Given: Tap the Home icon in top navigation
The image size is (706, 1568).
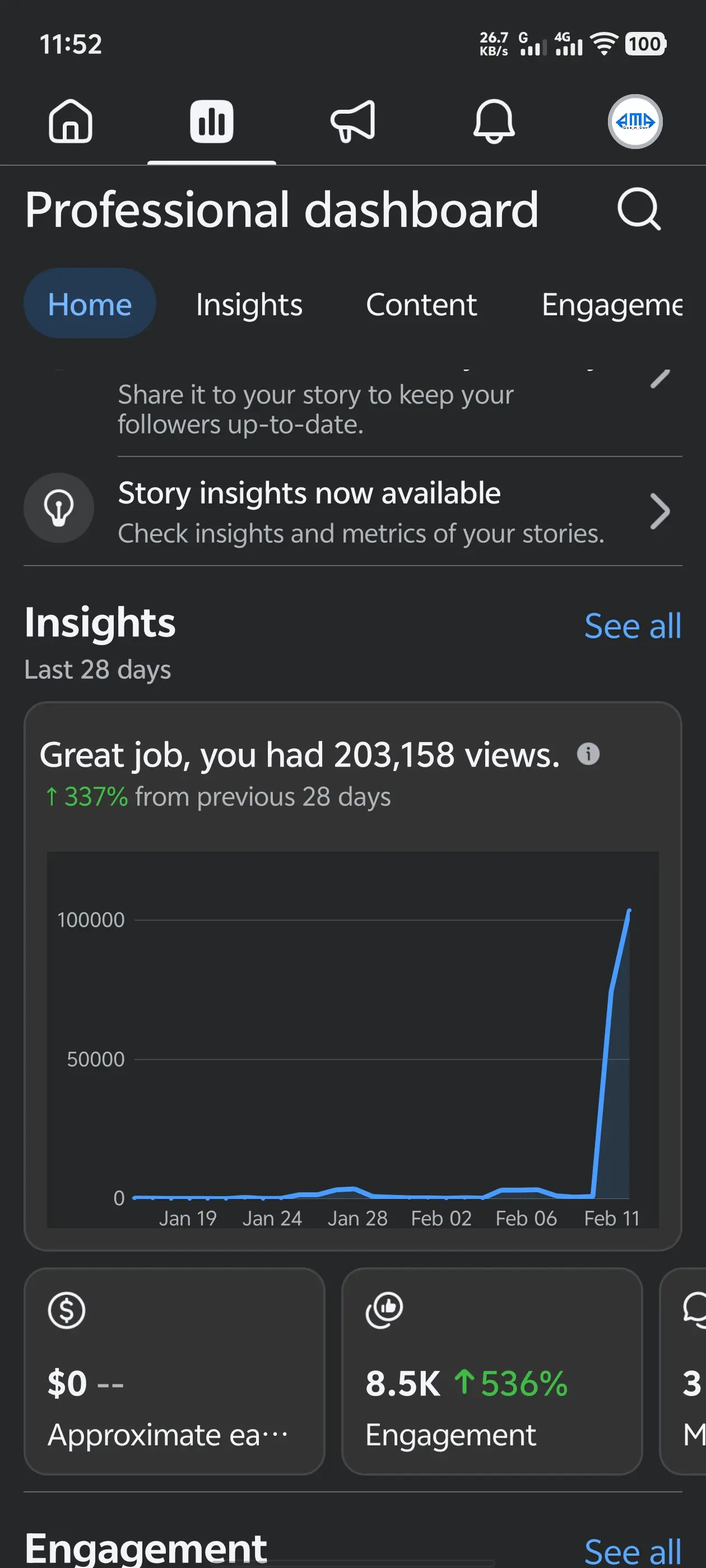Looking at the screenshot, I should [x=71, y=121].
